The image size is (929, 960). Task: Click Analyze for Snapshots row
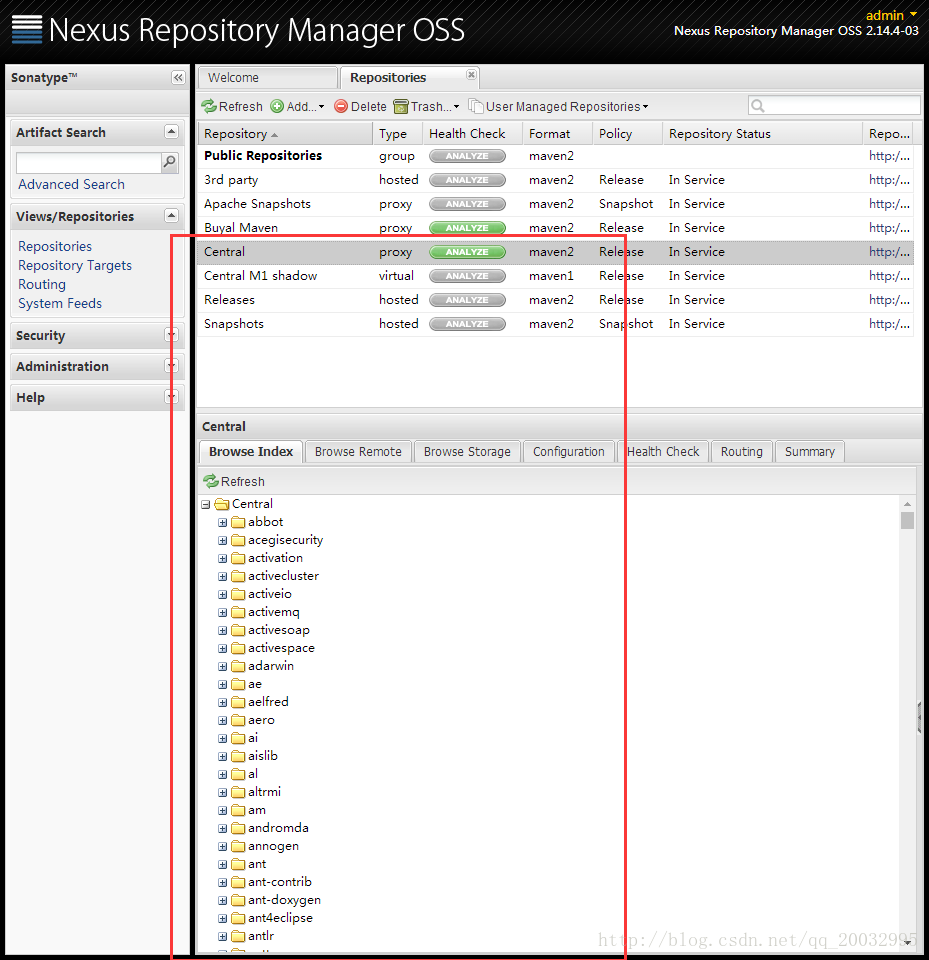pyautogui.click(x=467, y=324)
